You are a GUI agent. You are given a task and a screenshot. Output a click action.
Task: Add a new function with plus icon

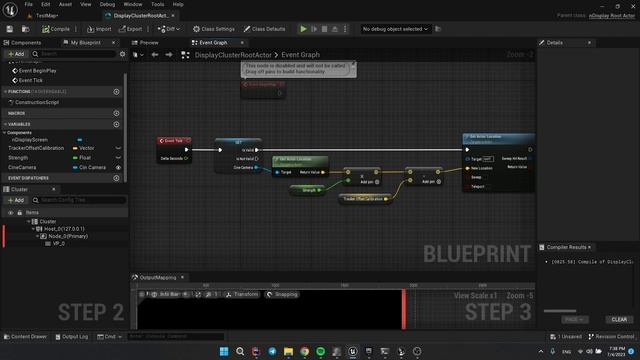coord(116,92)
